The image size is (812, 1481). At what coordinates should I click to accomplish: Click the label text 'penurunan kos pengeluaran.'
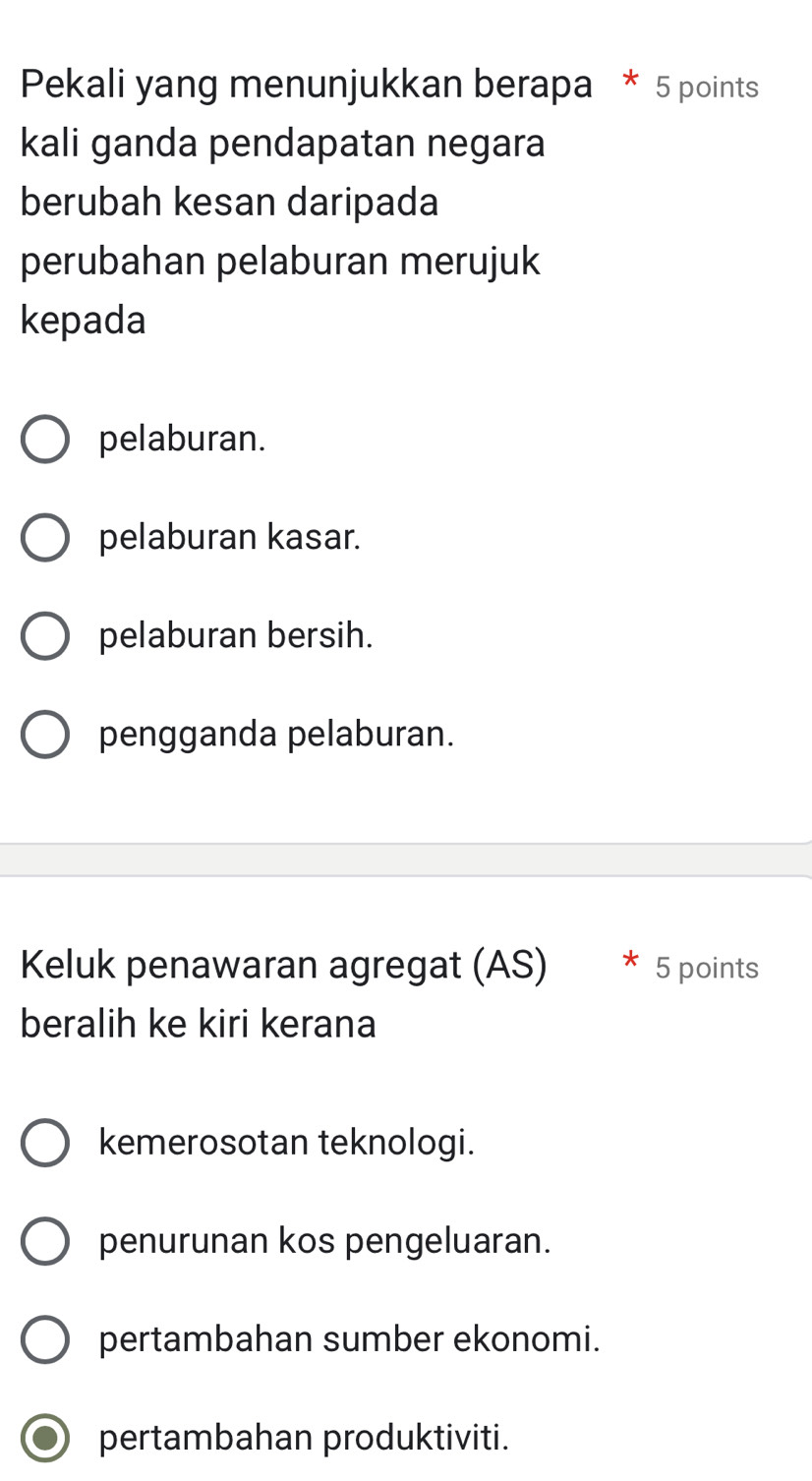(325, 1241)
